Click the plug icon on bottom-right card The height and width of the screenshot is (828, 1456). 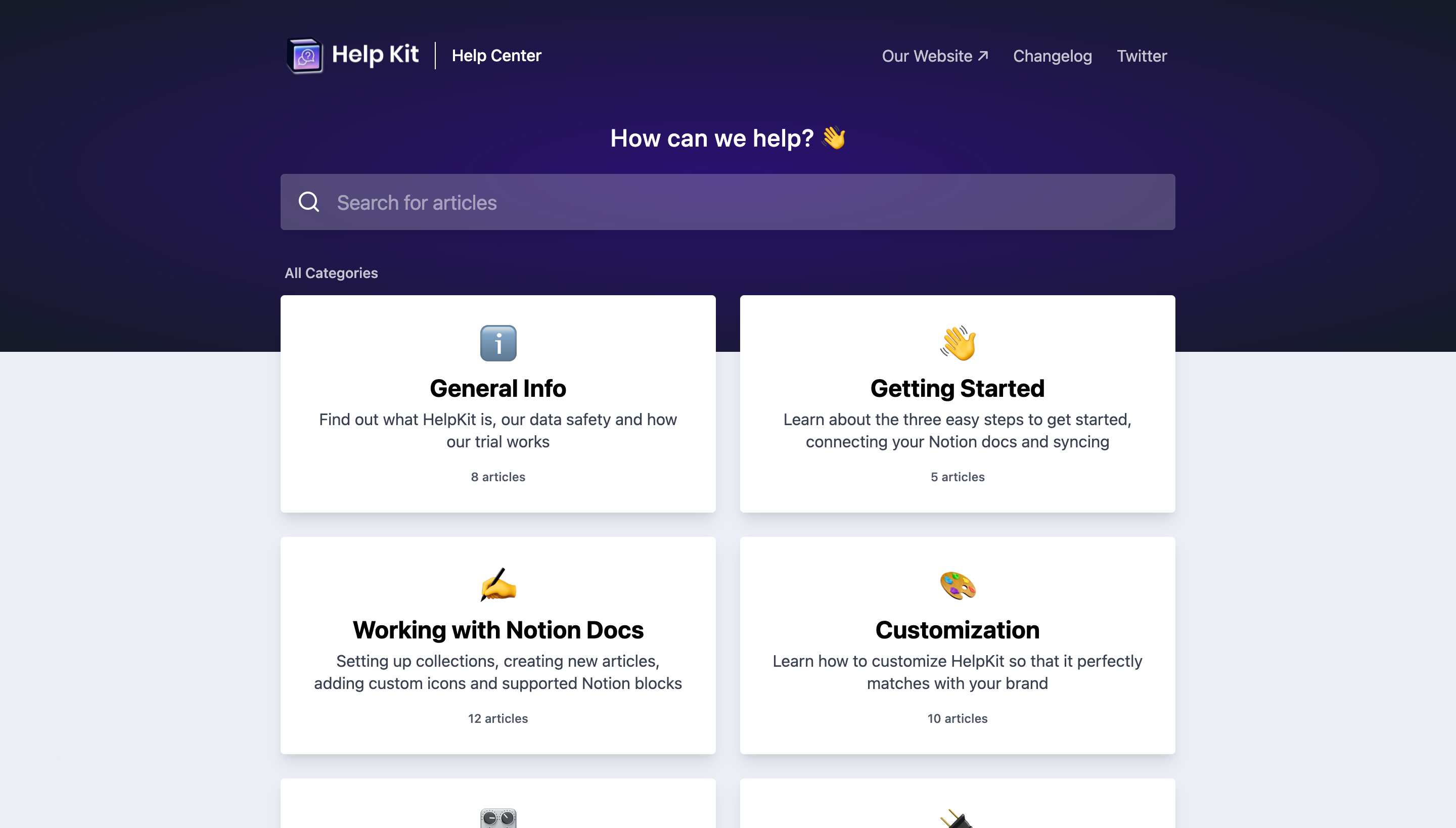[958, 819]
